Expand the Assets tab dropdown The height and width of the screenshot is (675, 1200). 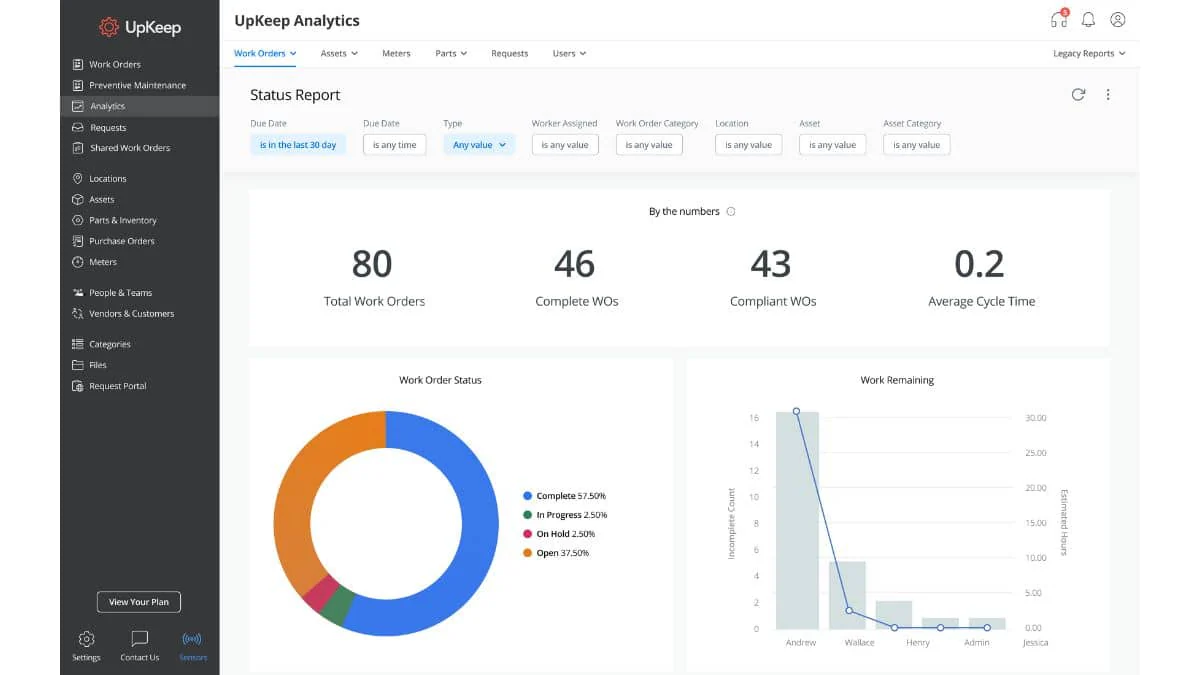[x=339, y=53]
